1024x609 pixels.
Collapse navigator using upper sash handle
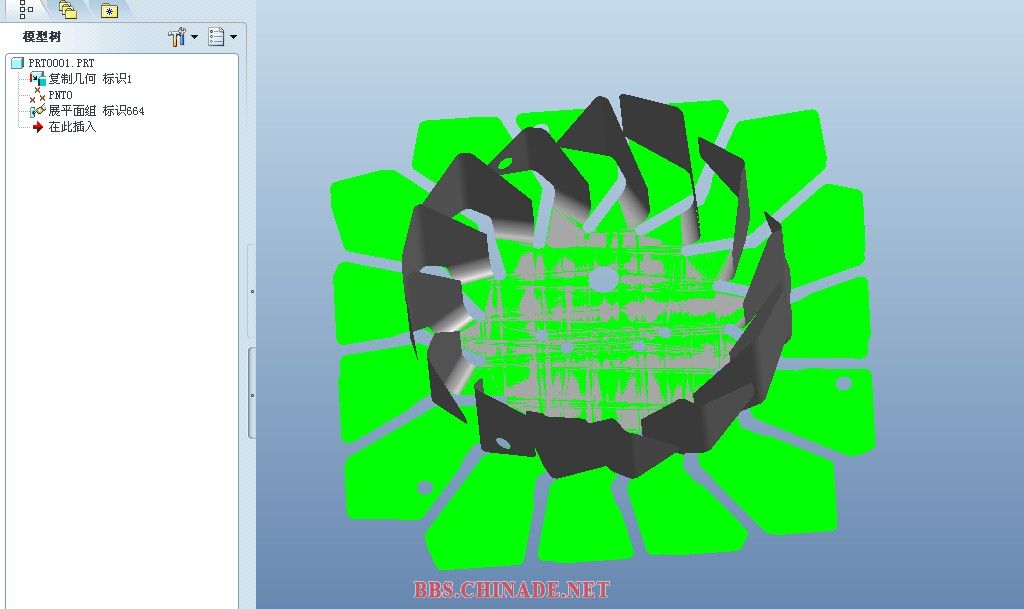[x=251, y=291]
